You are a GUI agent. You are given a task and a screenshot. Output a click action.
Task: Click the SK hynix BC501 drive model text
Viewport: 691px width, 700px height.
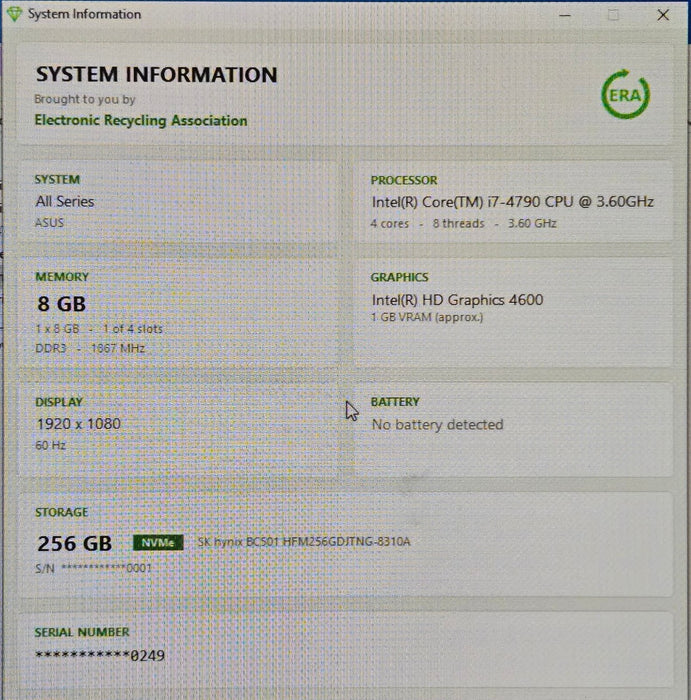pos(304,542)
